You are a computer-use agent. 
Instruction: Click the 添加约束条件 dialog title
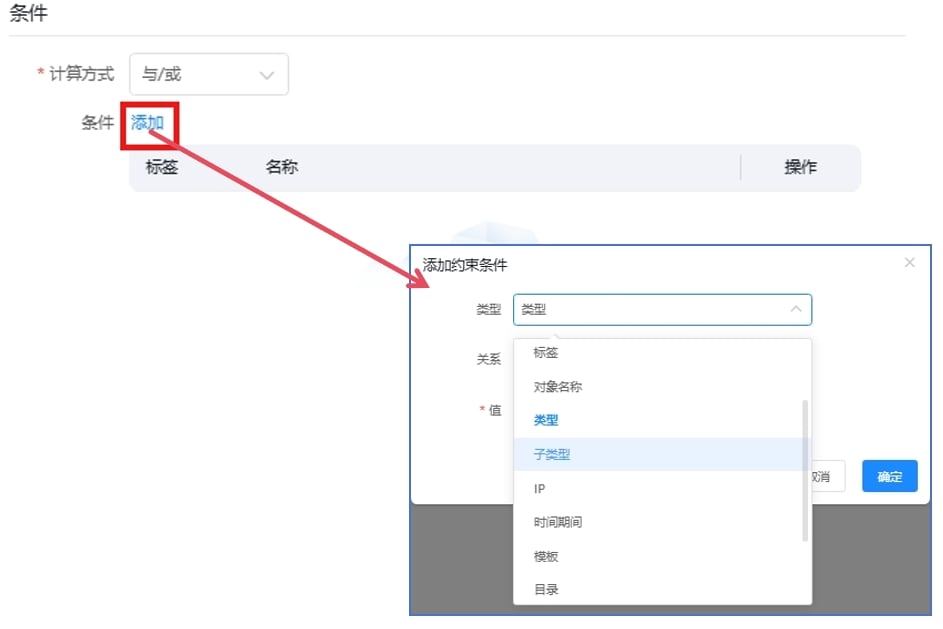coord(464,265)
